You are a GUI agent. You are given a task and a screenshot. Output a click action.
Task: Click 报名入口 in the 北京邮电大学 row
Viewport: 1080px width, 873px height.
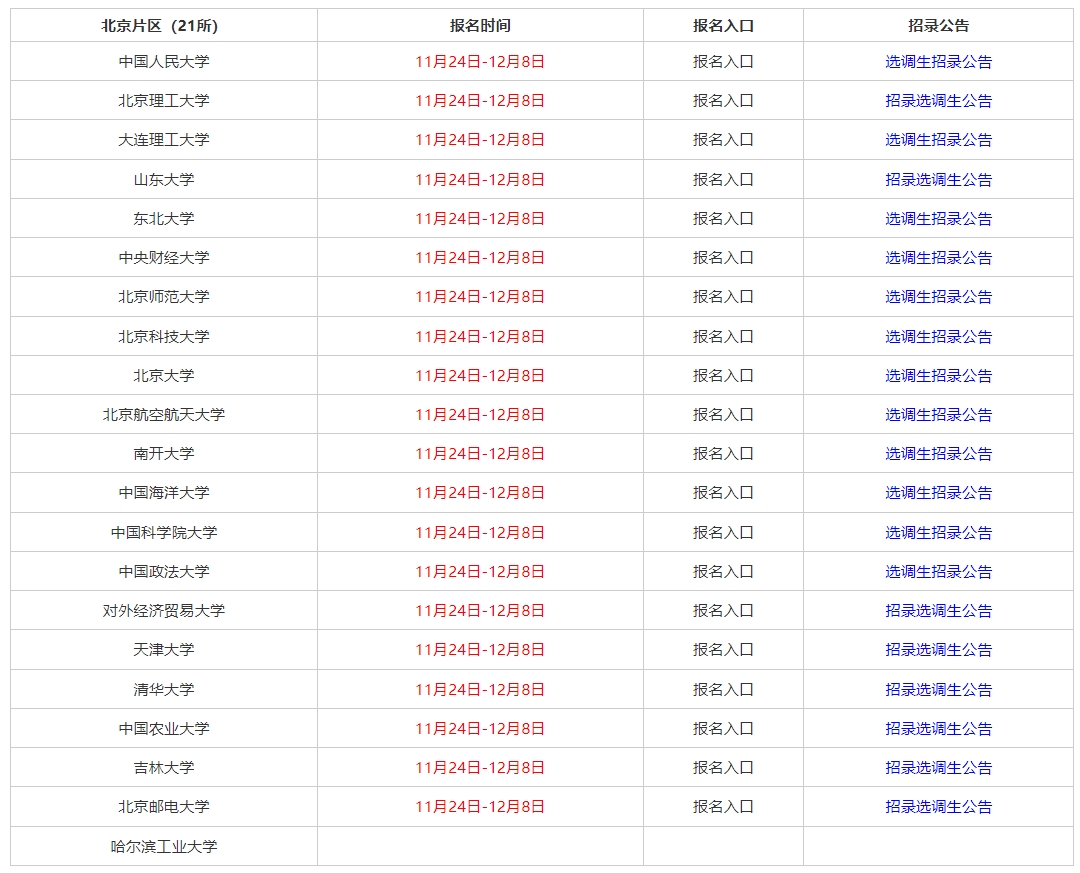point(723,807)
